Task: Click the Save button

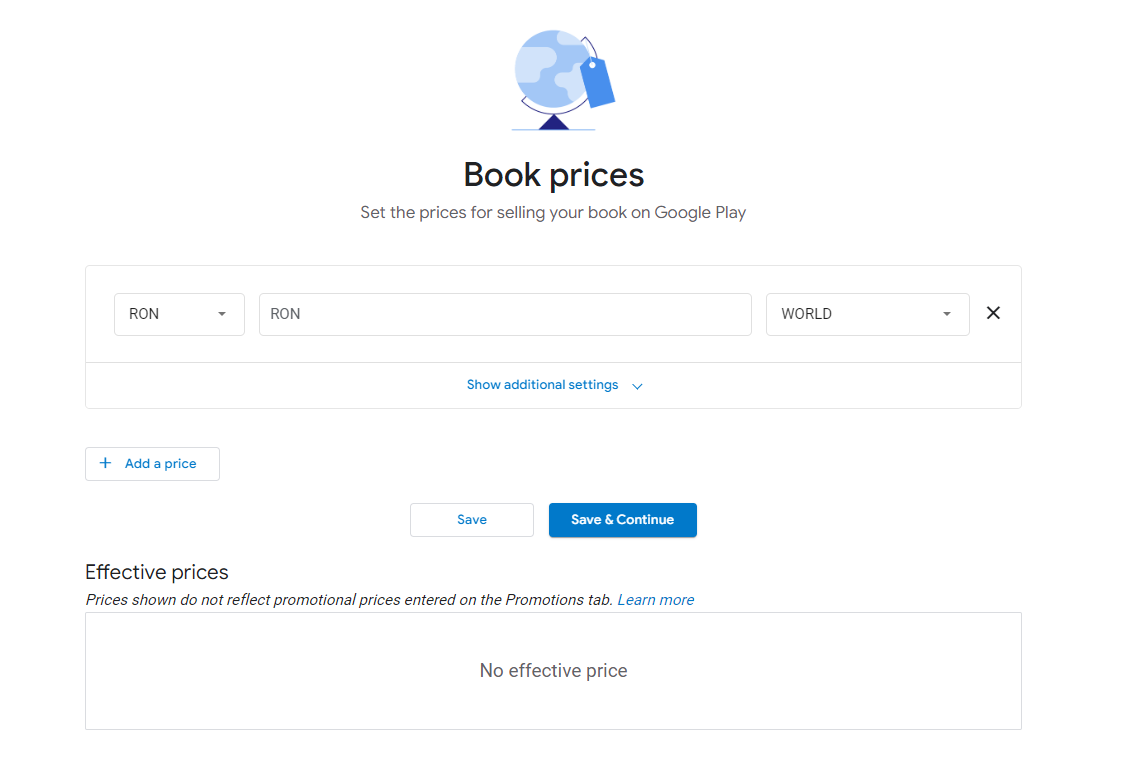Action: tap(471, 519)
